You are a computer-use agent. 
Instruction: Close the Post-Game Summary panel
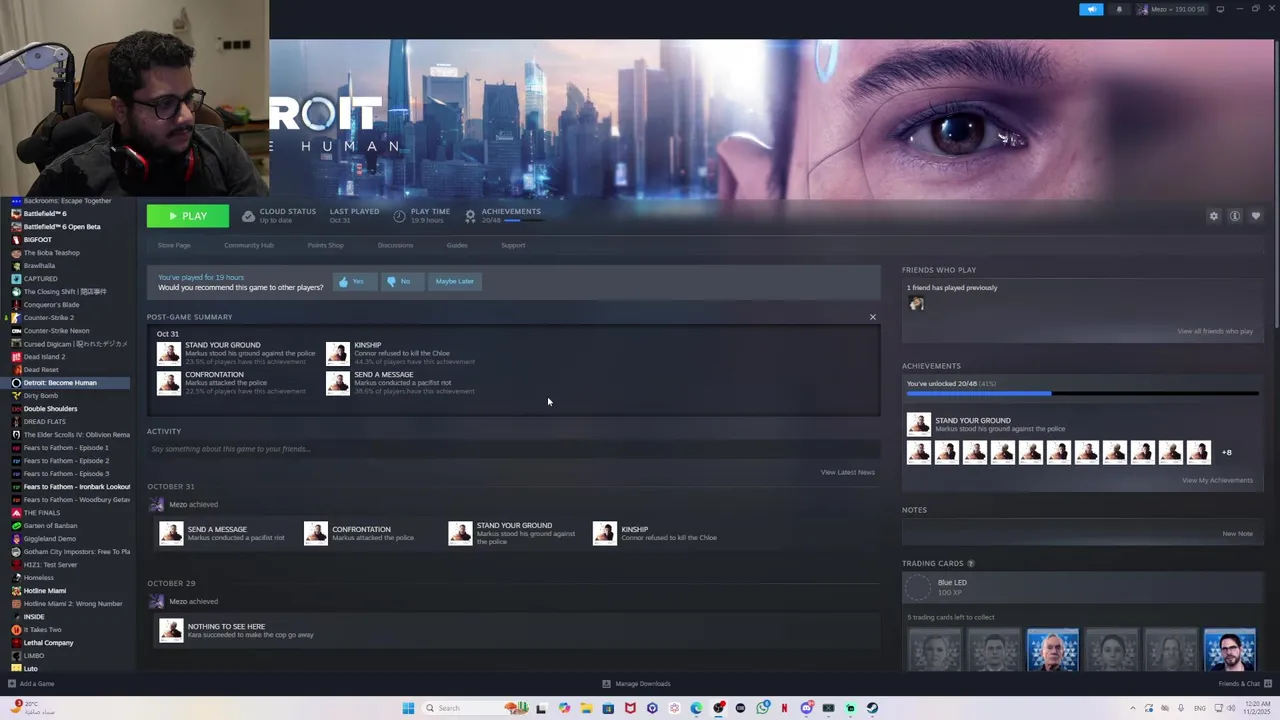[872, 317]
